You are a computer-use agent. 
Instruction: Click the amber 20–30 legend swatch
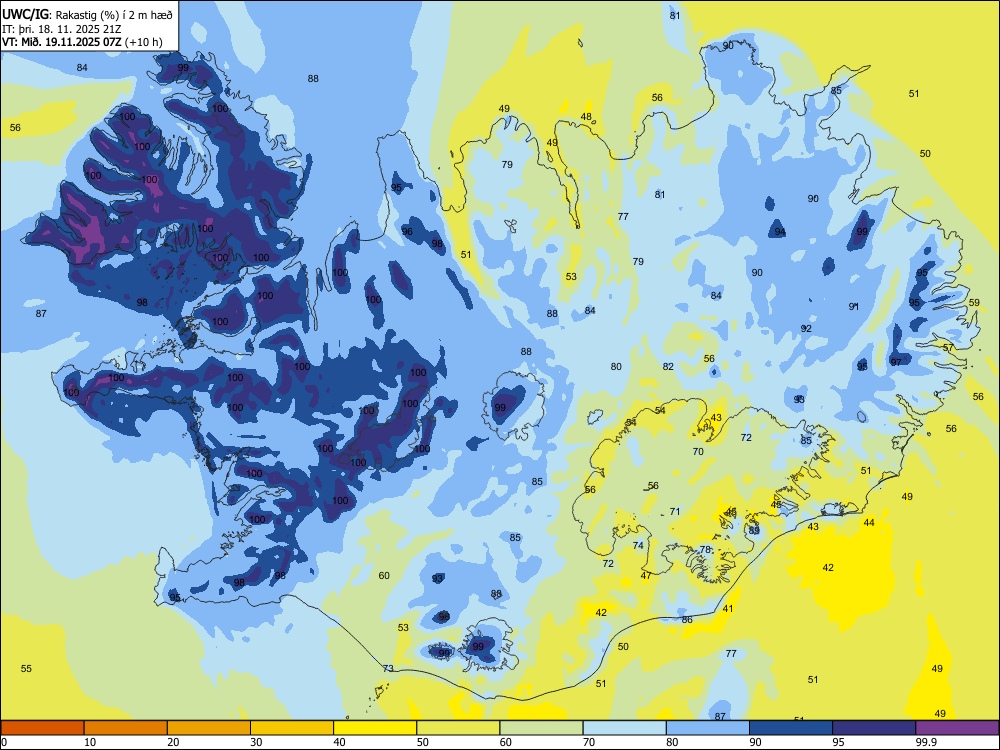[x=209, y=728]
